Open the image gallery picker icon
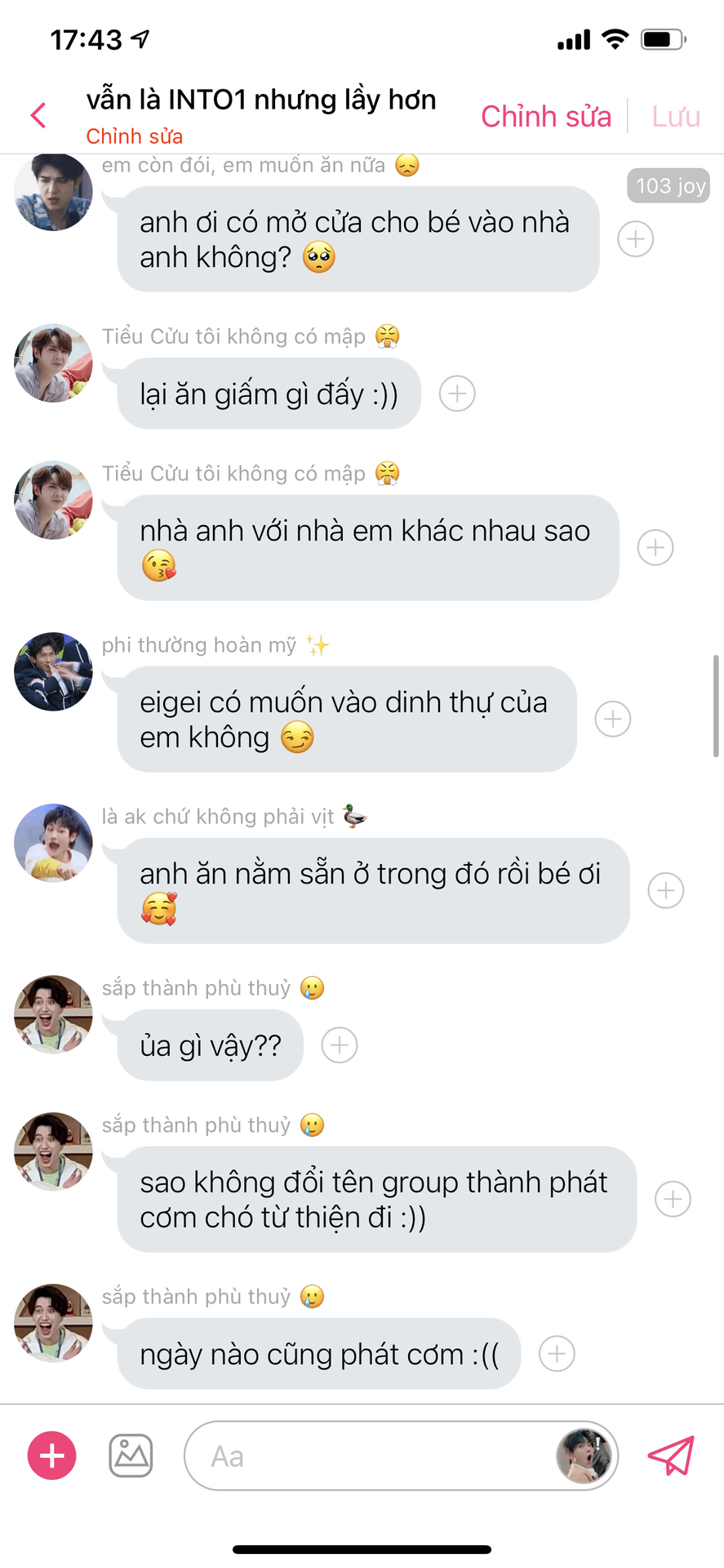 tap(131, 1455)
